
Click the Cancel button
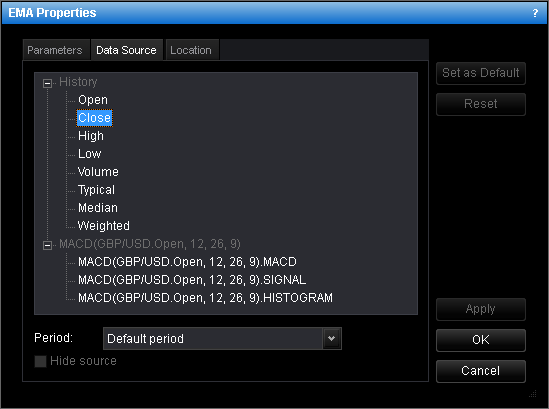480,371
